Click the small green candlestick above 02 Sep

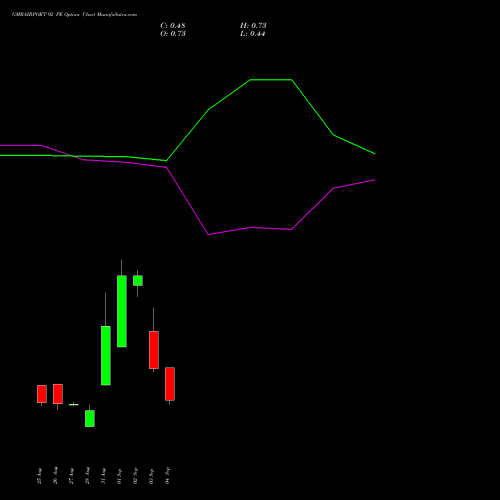pyautogui.click(x=138, y=280)
